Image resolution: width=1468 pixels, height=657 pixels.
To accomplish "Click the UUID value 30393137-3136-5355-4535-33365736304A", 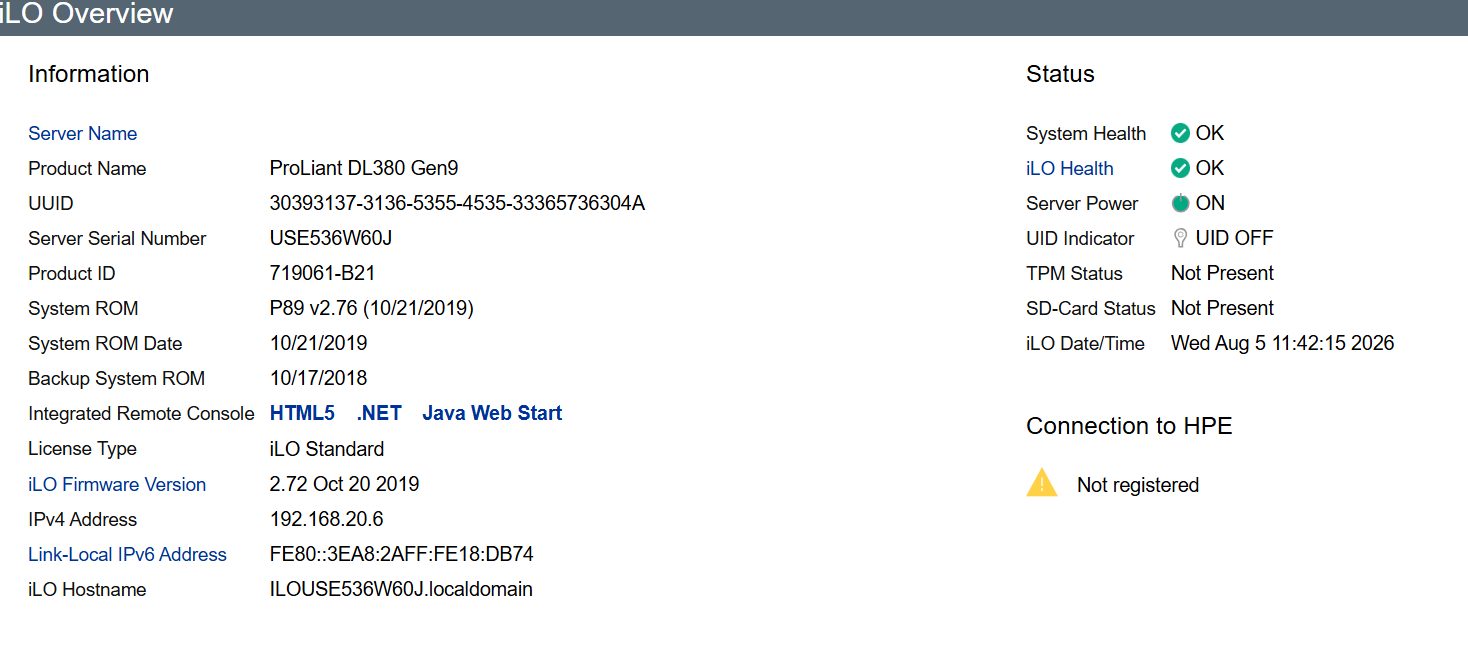I will click(457, 203).
